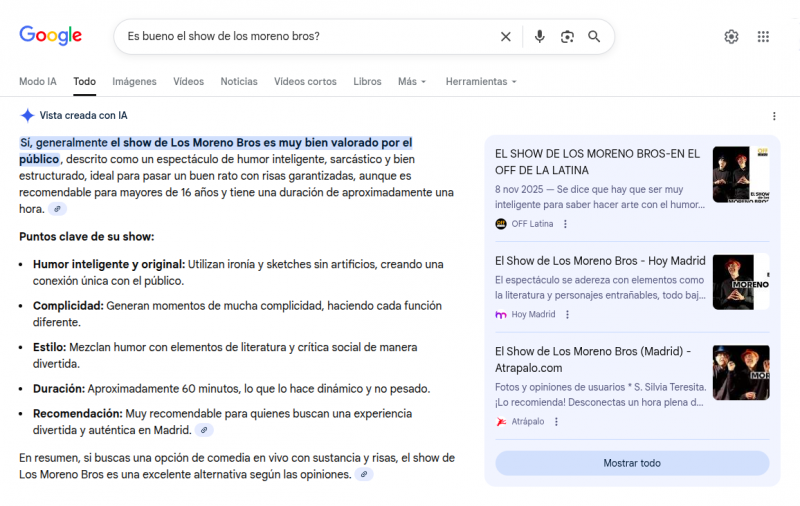Image resolution: width=800 pixels, height=506 pixels.
Task: Open three-dot menu beside Atrápalo source
Action: (556, 422)
